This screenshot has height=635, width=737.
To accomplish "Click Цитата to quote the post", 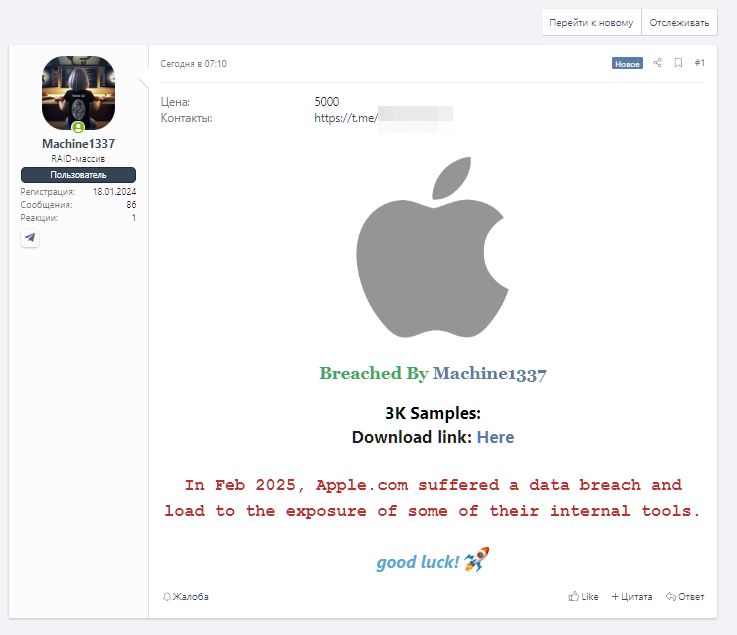I will point(632,597).
